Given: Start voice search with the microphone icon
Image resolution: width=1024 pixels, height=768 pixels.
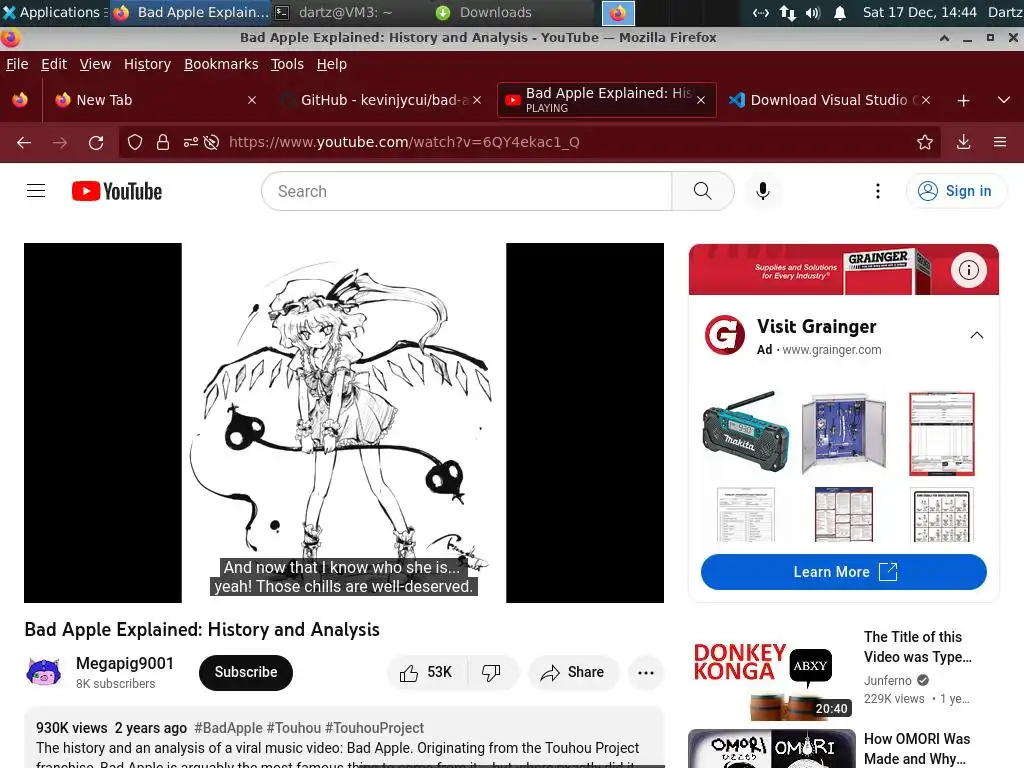Looking at the screenshot, I should pyautogui.click(x=762, y=191).
